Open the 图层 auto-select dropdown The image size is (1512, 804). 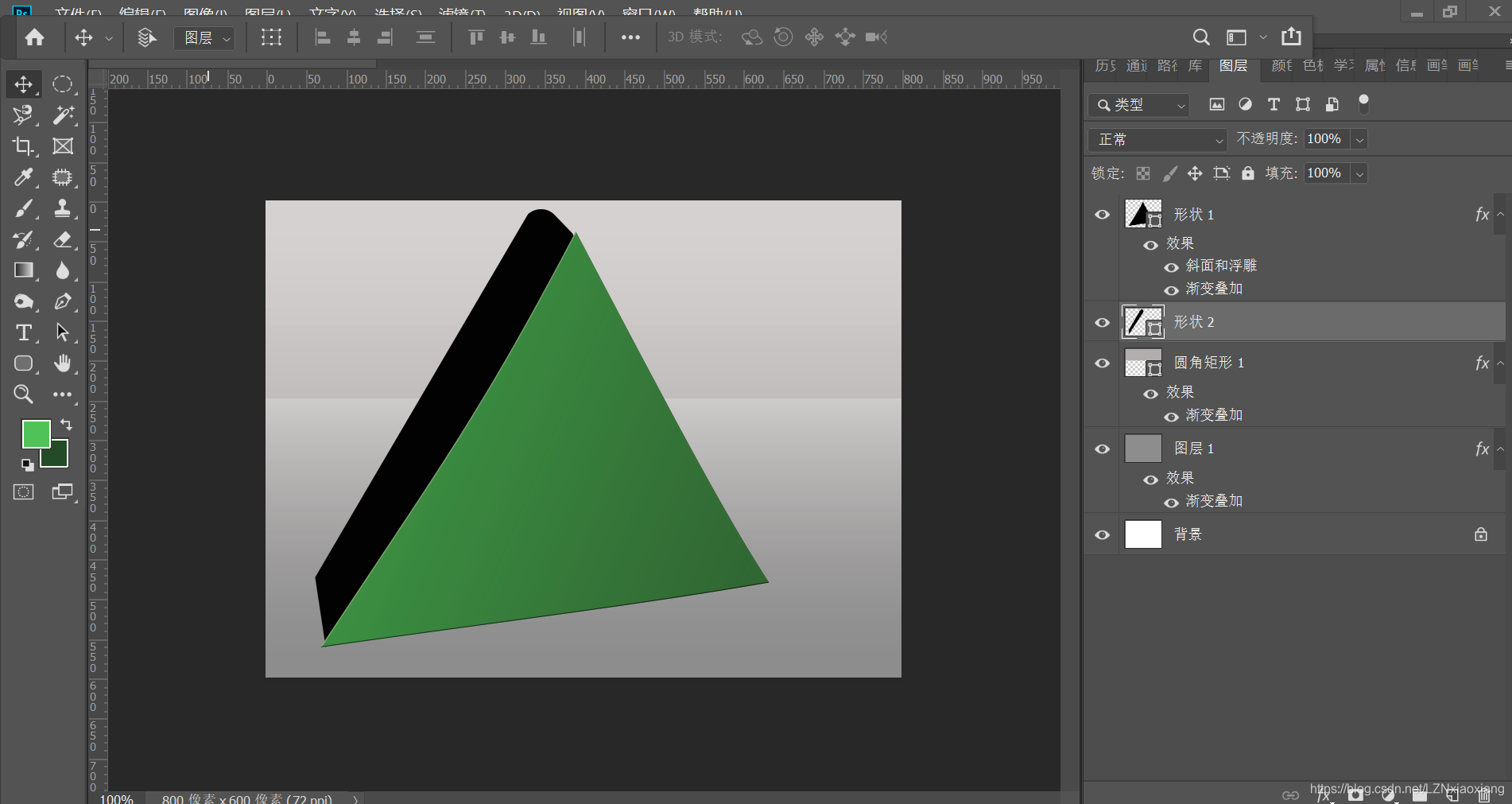coord(205,37)
